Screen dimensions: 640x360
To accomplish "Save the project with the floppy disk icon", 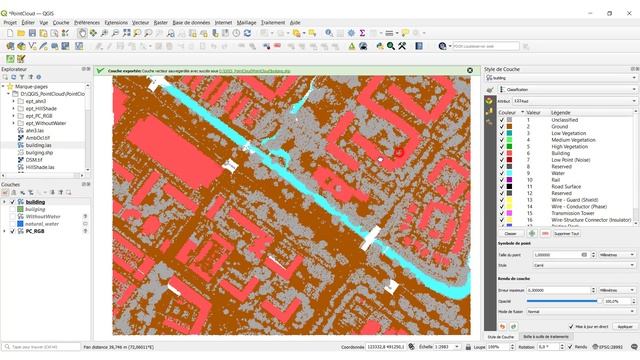I will coord(32,33).
